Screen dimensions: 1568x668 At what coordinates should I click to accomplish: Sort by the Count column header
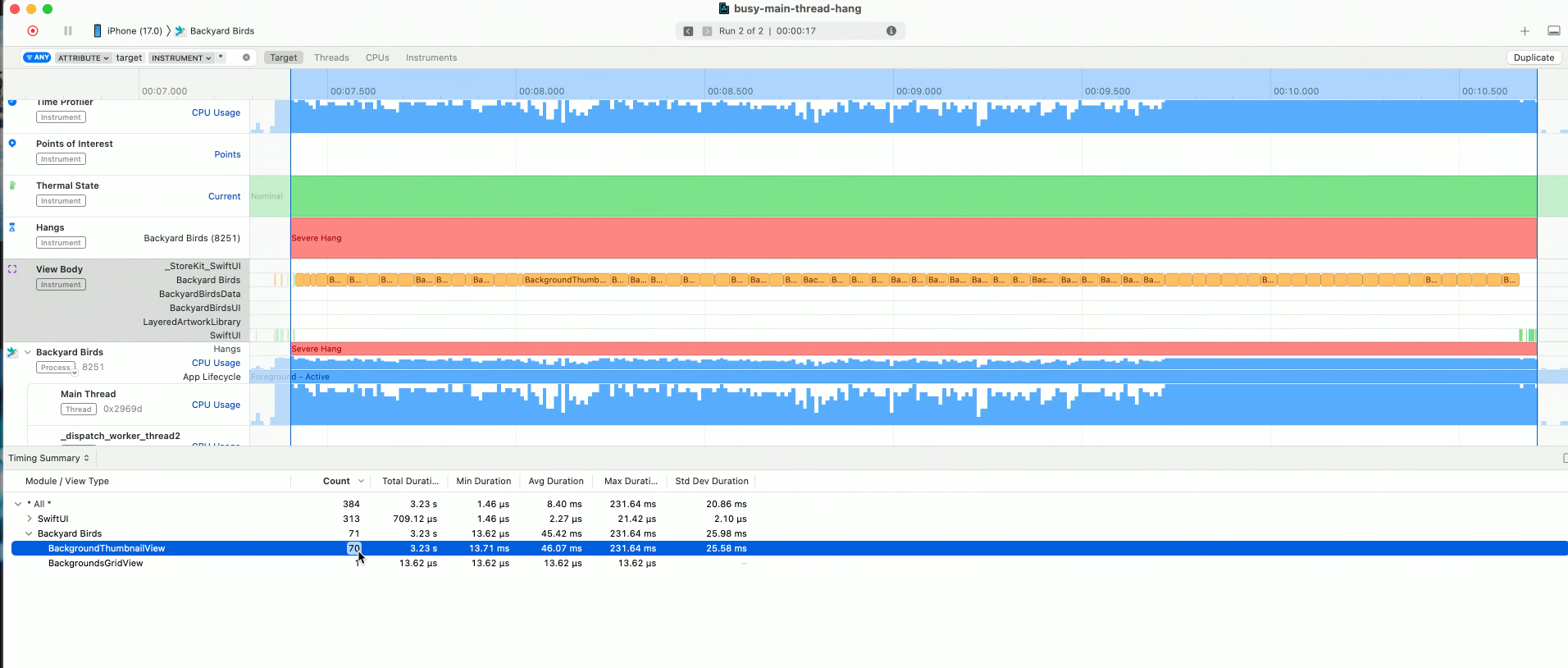pos(336,482)
